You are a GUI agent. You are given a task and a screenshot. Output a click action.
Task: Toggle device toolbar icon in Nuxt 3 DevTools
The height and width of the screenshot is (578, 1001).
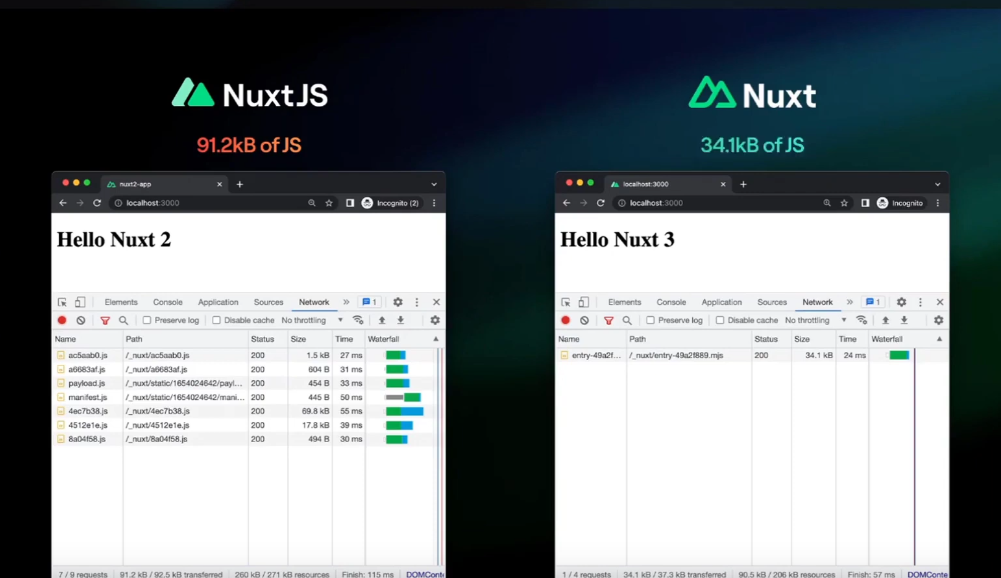583,302
